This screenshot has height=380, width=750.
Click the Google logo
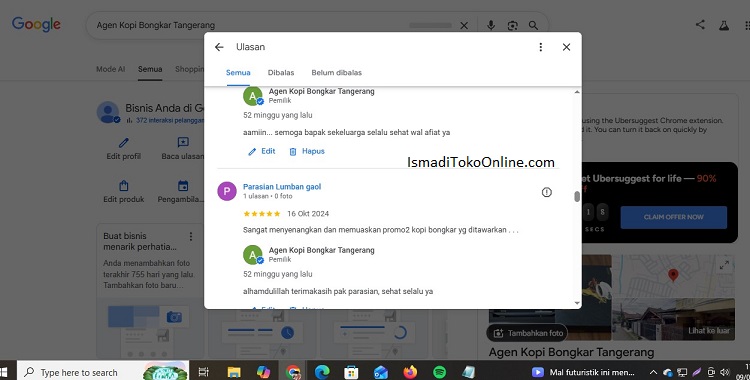click(36, 24)
